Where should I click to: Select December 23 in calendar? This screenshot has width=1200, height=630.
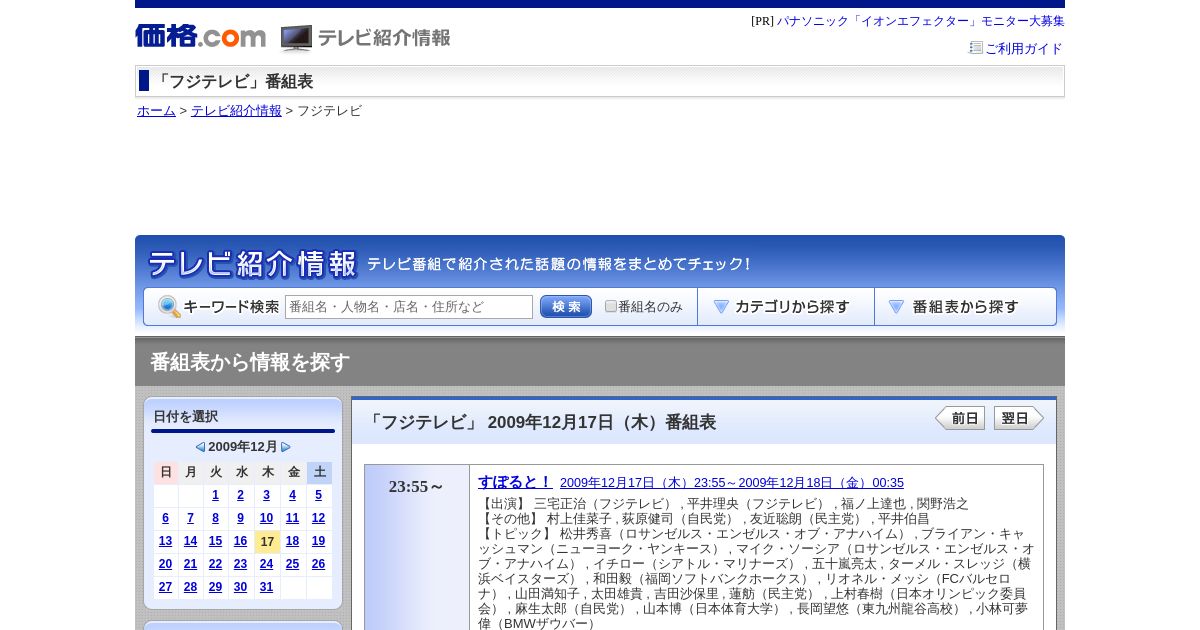click(x=240, y=564)
